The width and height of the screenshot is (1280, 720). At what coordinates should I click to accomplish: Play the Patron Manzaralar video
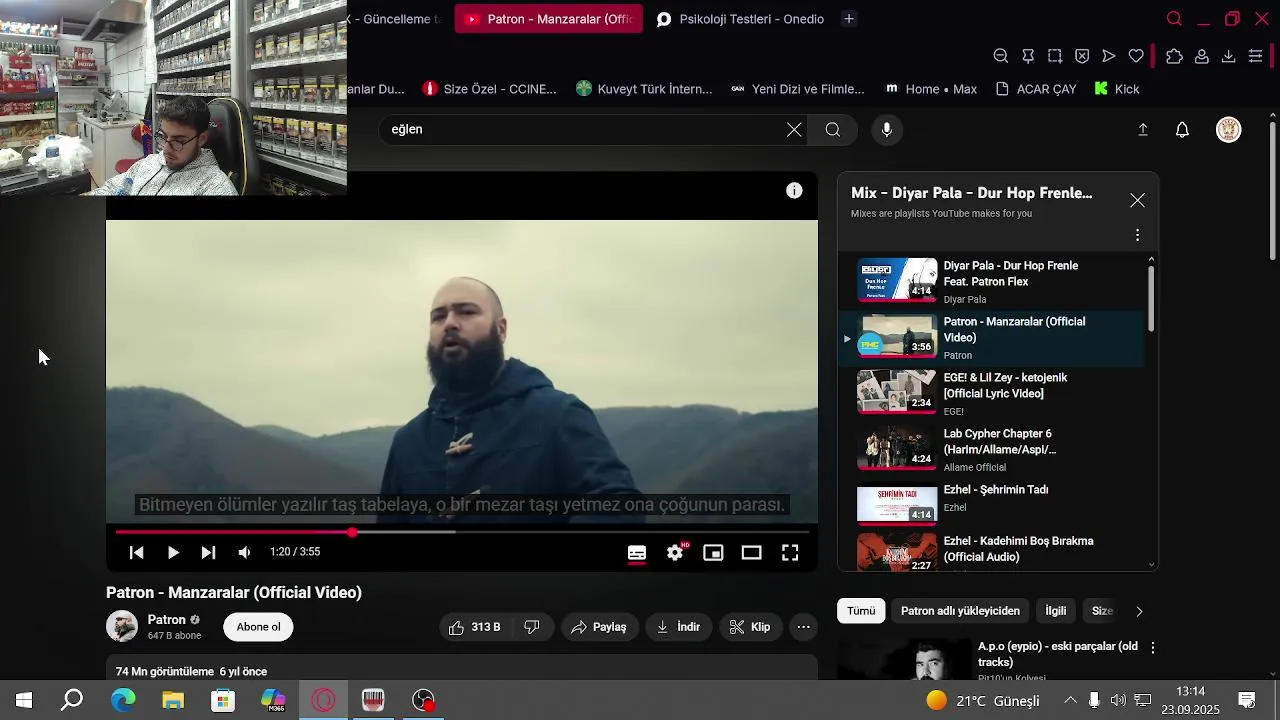point(173,553)
